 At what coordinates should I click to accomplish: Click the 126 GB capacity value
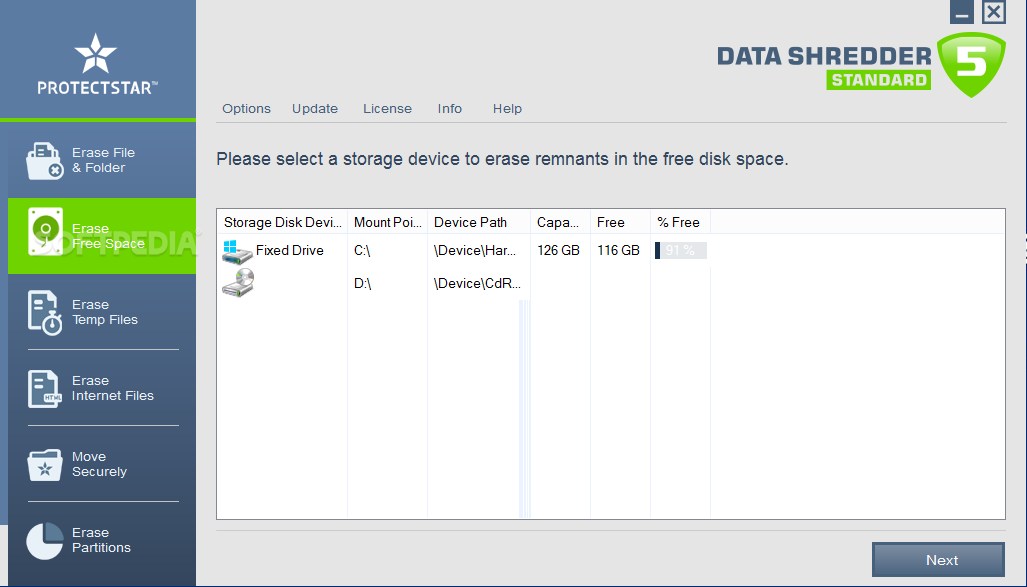coord(558,250)
